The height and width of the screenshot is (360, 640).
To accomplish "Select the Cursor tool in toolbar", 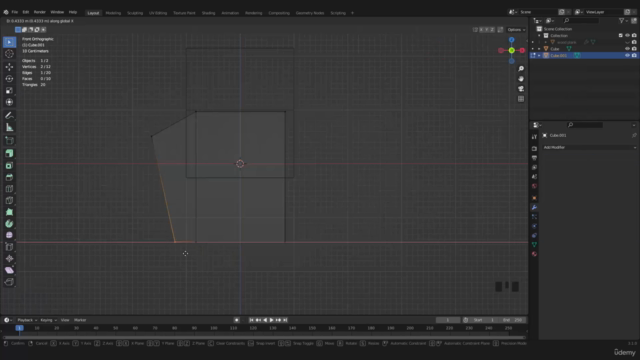I will pyautogui.click(x=9, y=54).
